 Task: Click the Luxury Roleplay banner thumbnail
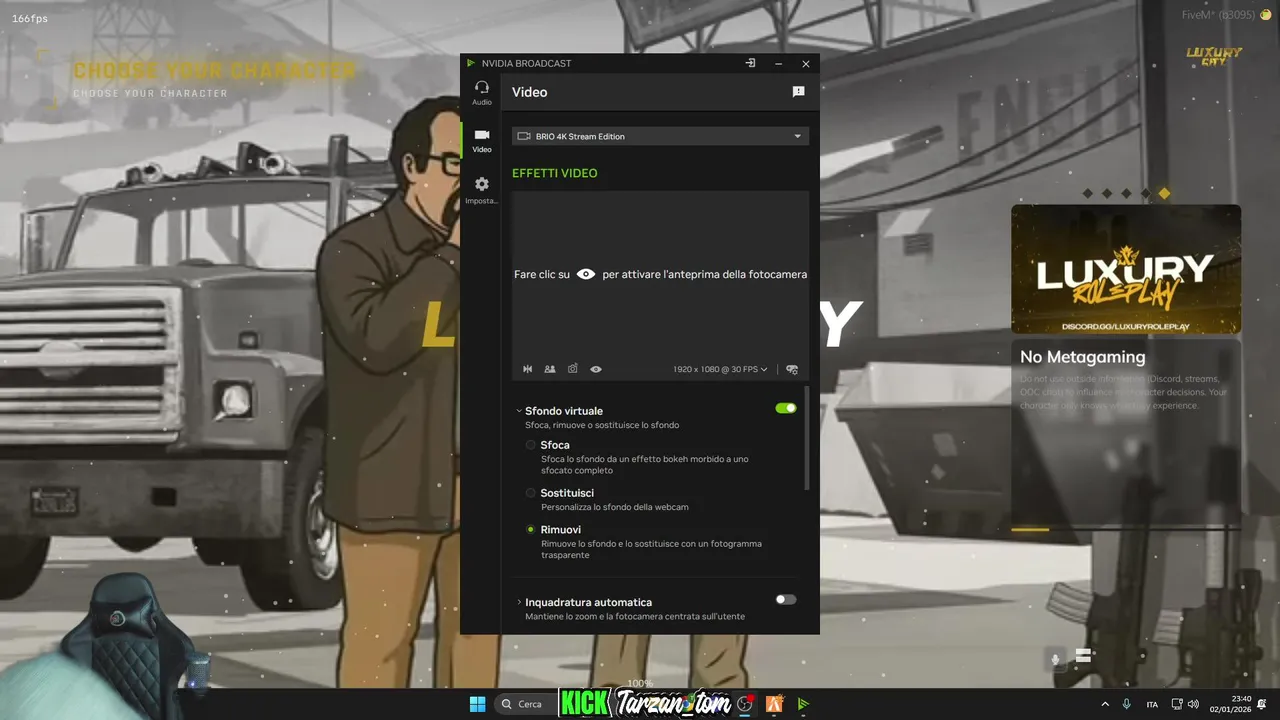[1126, 269]
